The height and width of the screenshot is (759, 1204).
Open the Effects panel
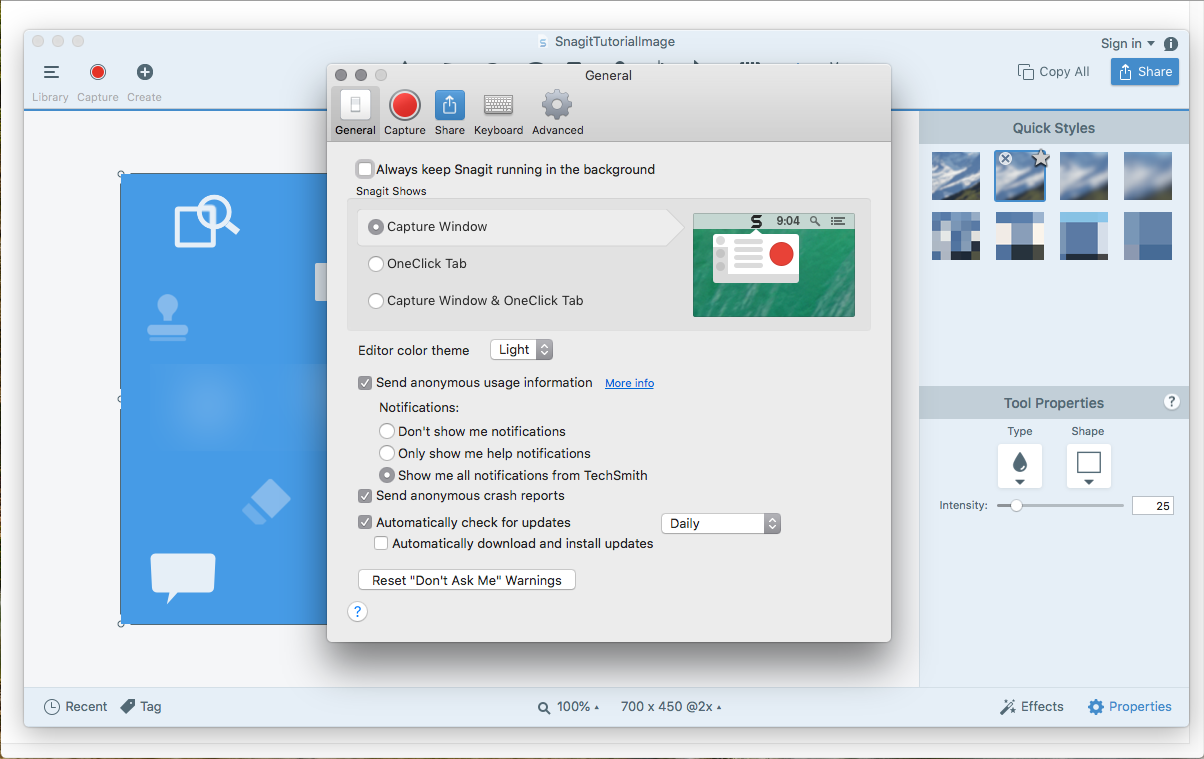coord(1031,707)
